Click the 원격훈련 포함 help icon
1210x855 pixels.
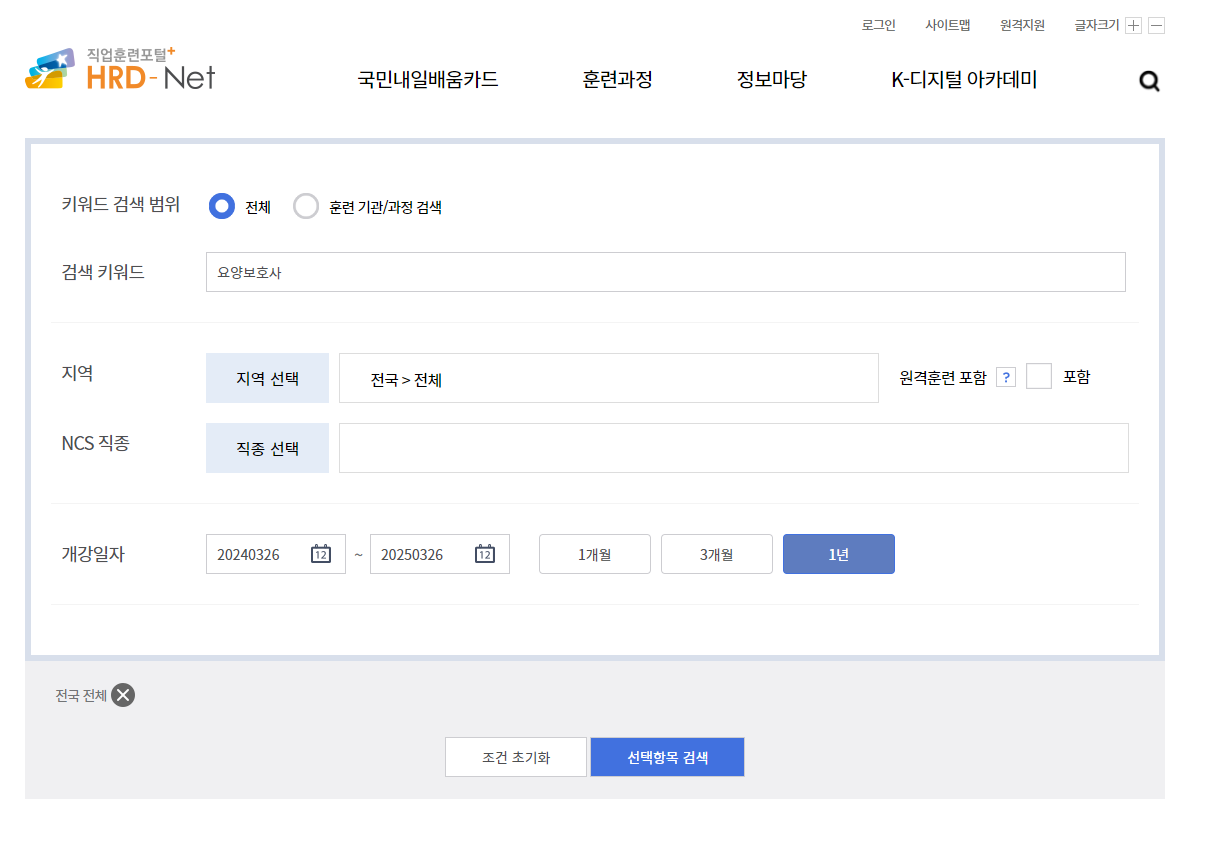coord(1004,376)
